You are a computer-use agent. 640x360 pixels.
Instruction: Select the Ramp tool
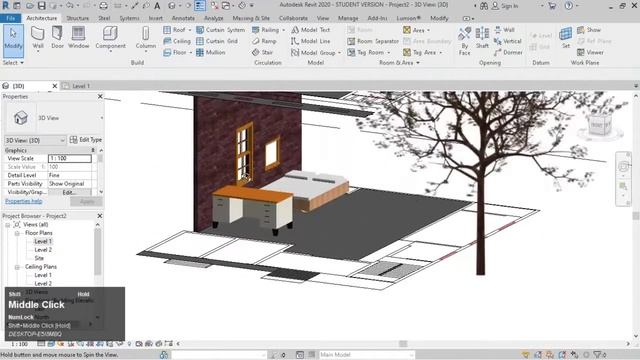click(264, 41)
